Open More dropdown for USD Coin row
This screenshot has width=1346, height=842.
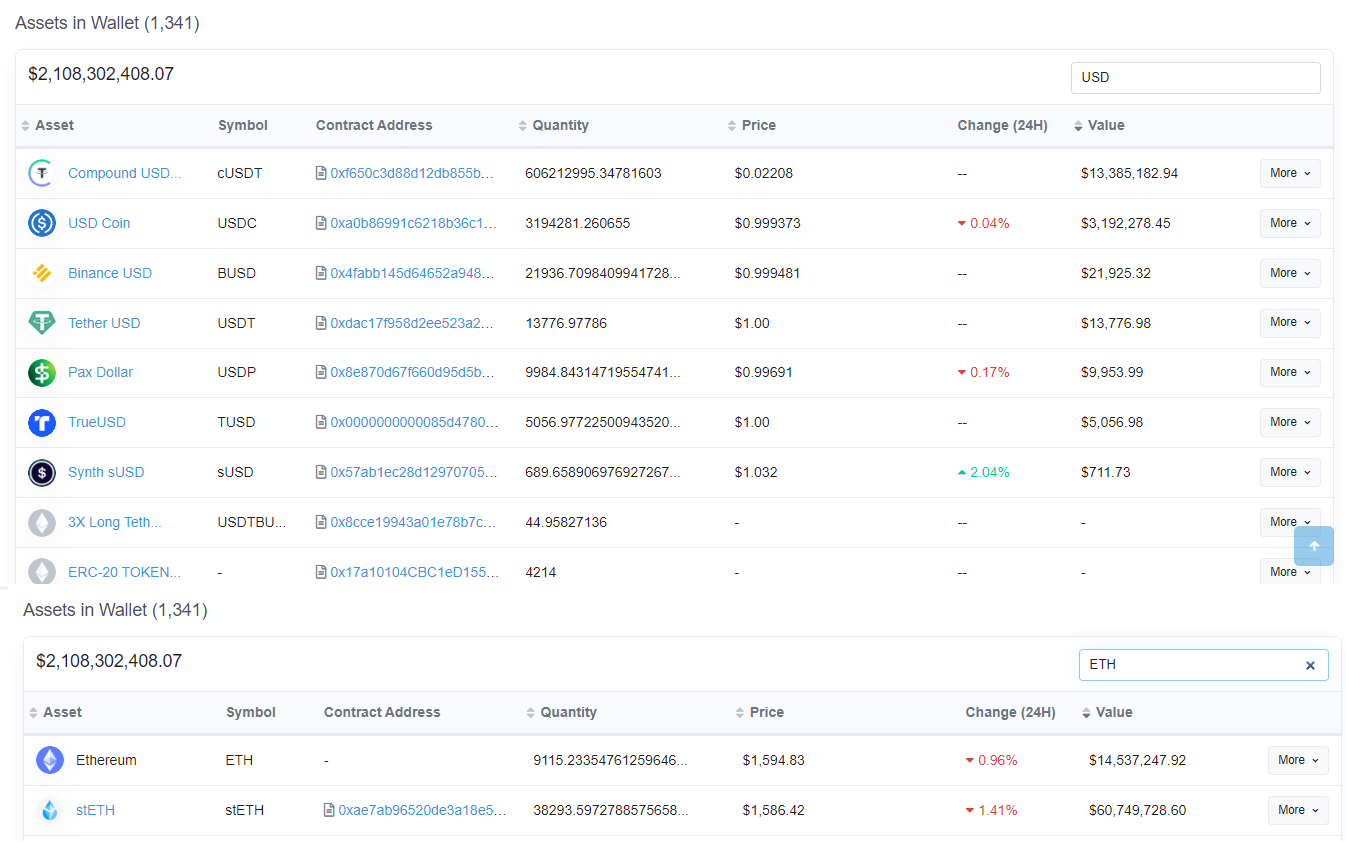(1290, 223)
